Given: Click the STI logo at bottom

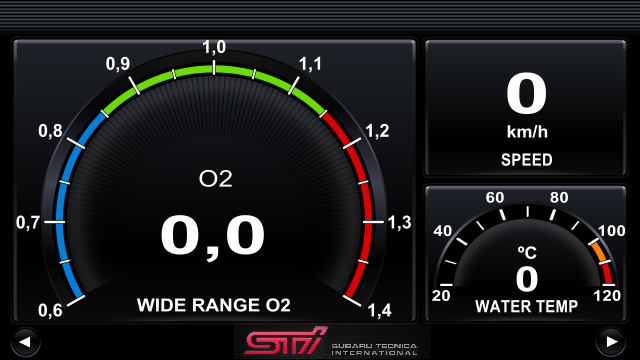Looking at the screenshot, I should (x=286, y=340).
